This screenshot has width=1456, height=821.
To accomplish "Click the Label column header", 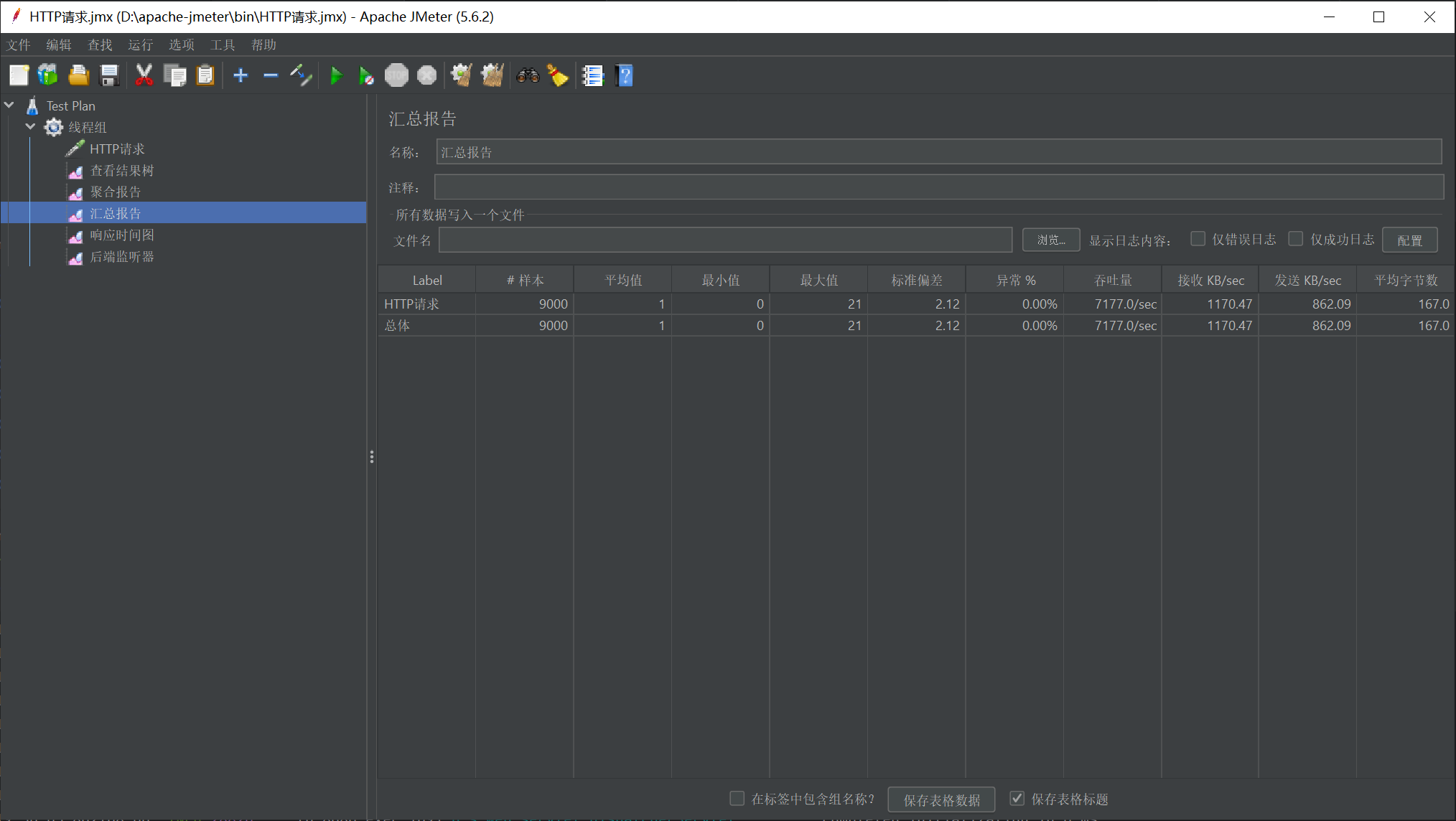I will (427, 280).
